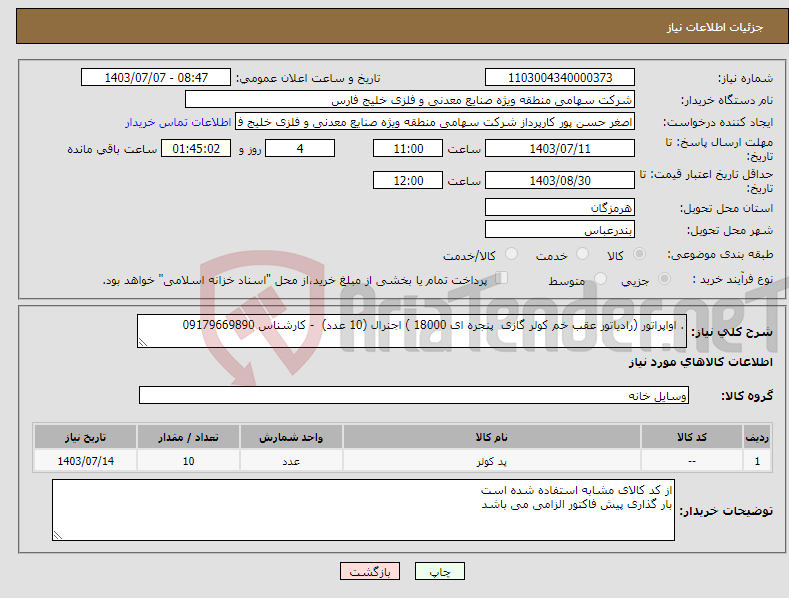Click the delivery province field هرمزگان
The width and height of the screenshot is (789, 598).
click(560, 207)
